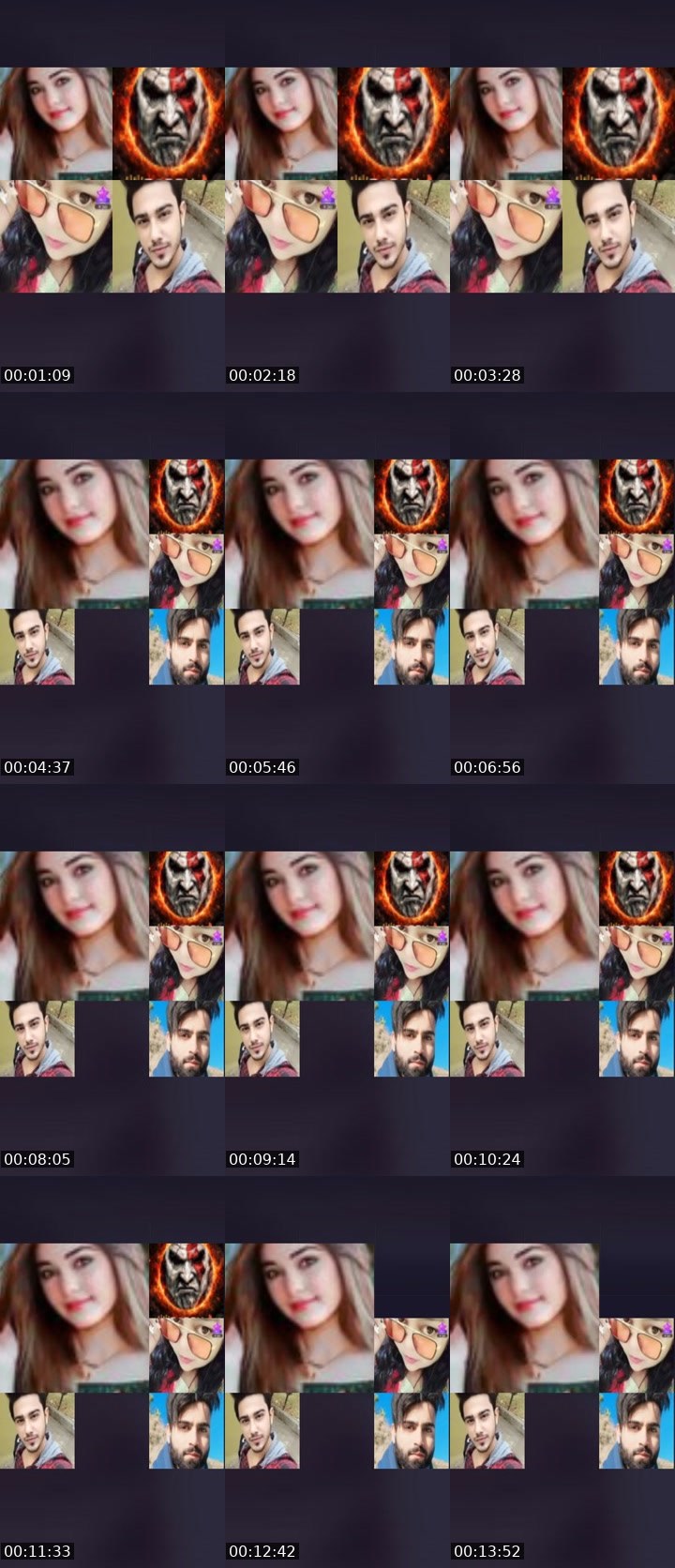Choose the plaid-shirt man picture in frame 00:05:46

click(x=262, y=646)
